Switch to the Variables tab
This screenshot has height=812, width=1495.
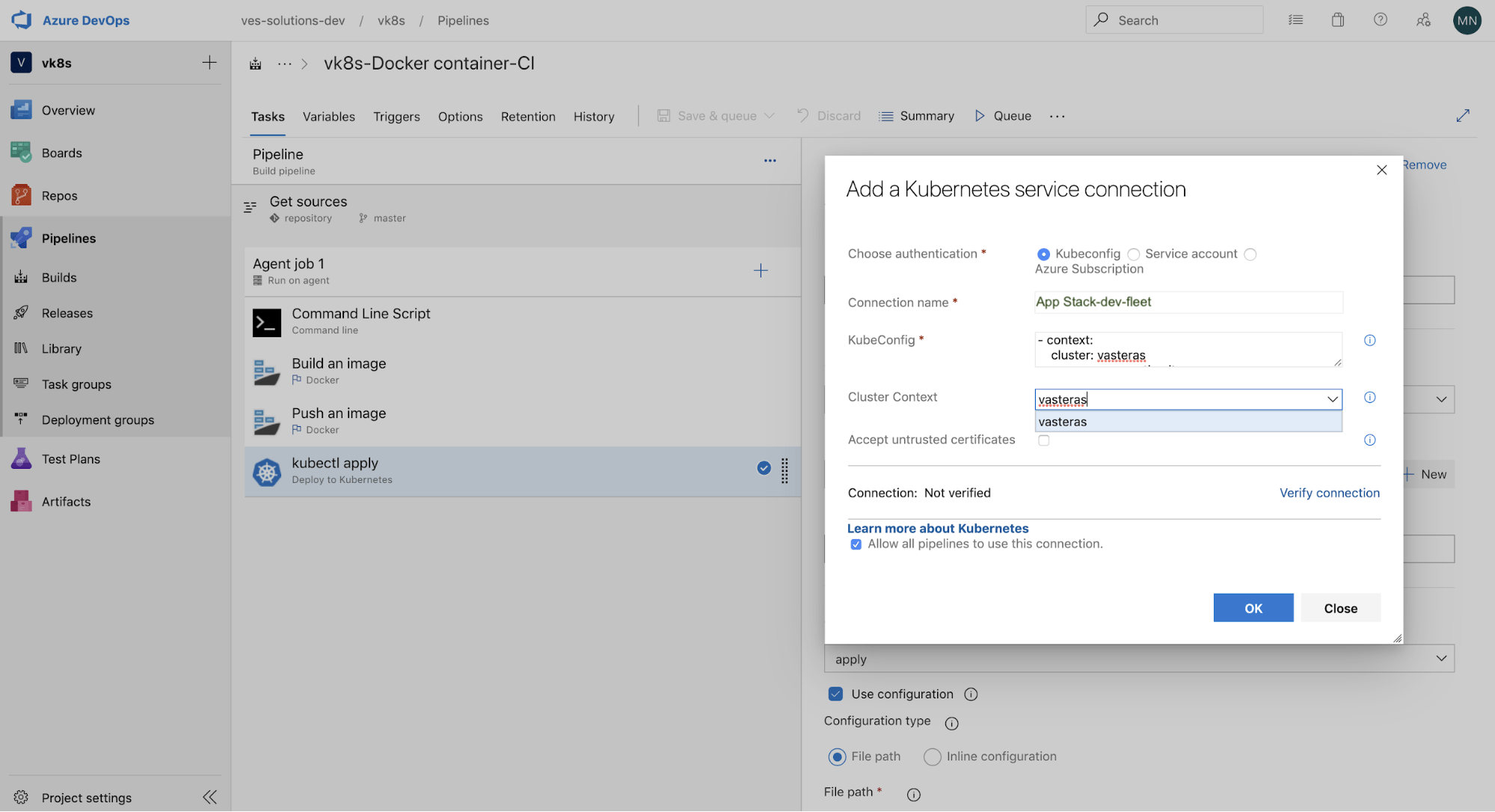point(328,116)
